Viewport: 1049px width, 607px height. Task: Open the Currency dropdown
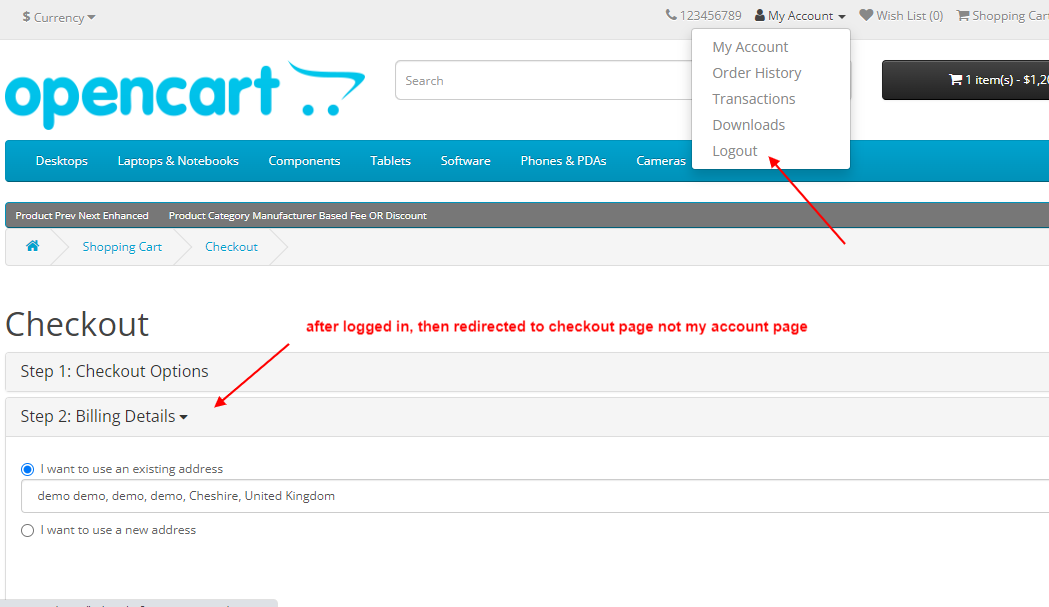coord(59,17)
